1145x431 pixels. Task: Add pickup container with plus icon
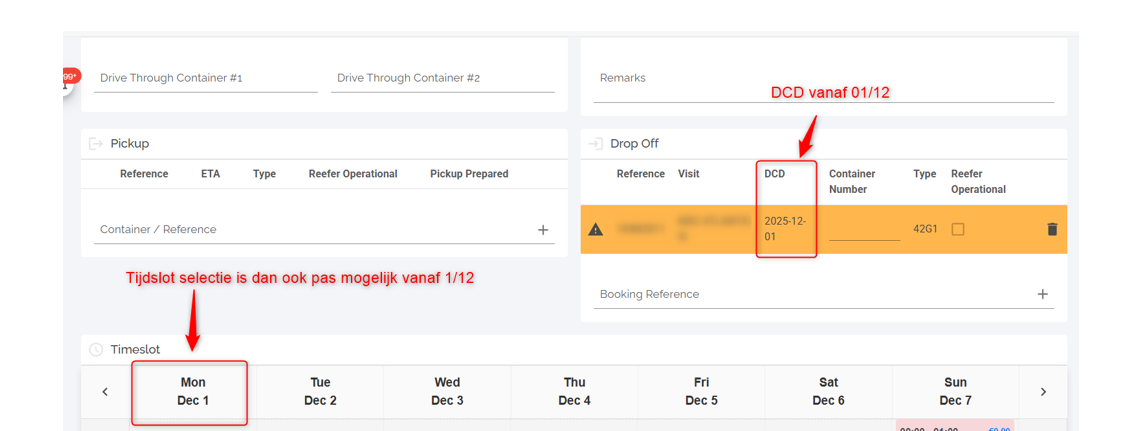pos(543,230)
